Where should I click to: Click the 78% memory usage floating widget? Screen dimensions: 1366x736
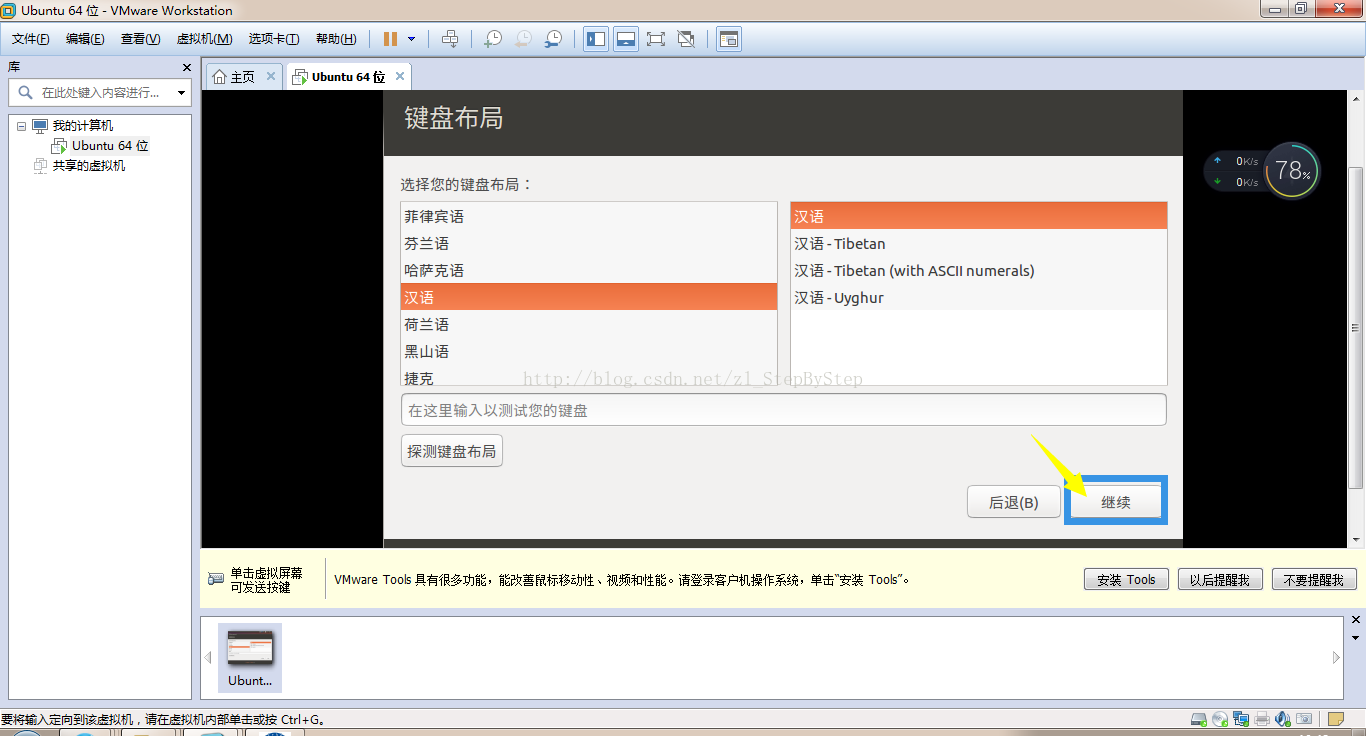click(1292, 171)
